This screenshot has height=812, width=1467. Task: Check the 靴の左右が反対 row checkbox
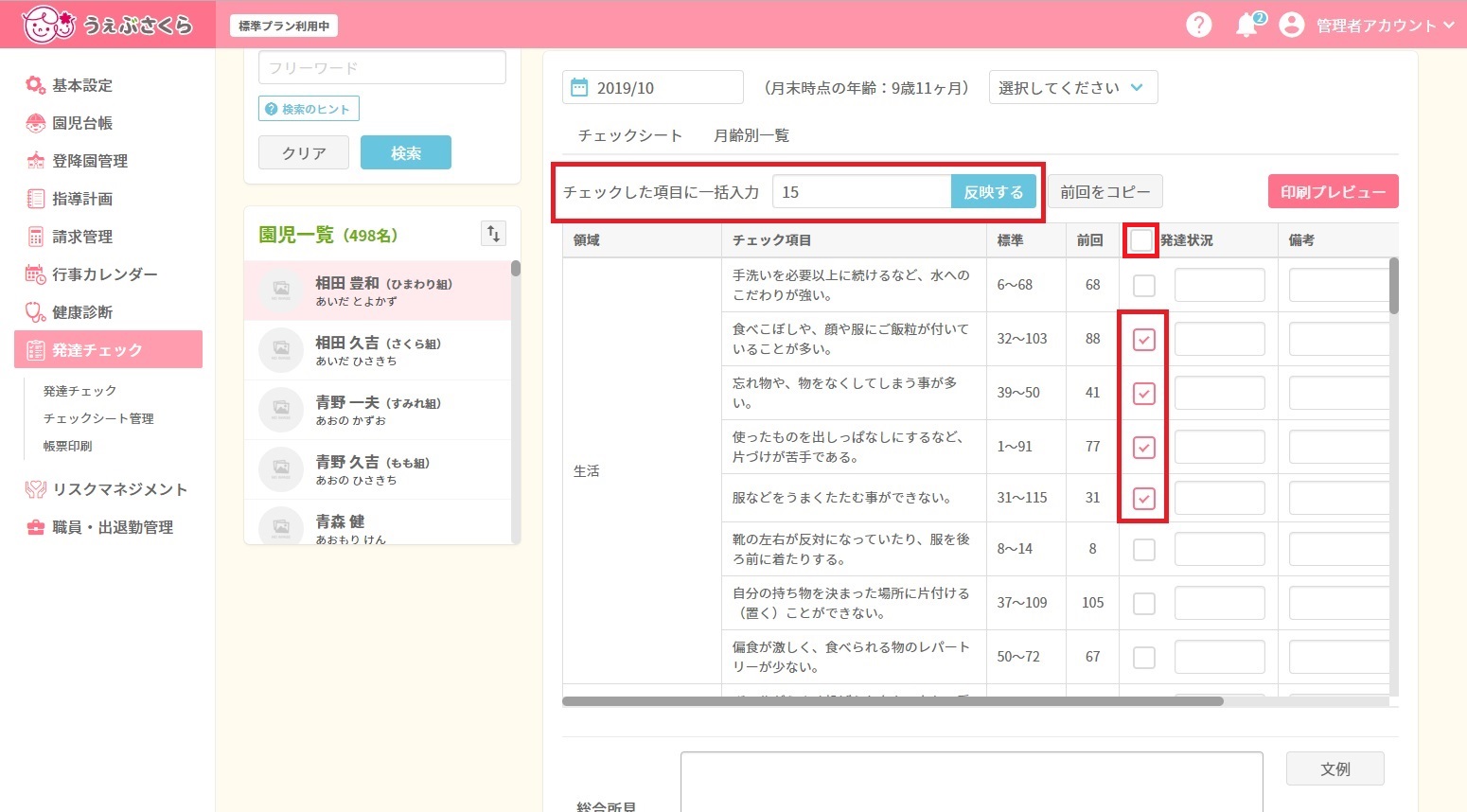(x=1144, y=549)
